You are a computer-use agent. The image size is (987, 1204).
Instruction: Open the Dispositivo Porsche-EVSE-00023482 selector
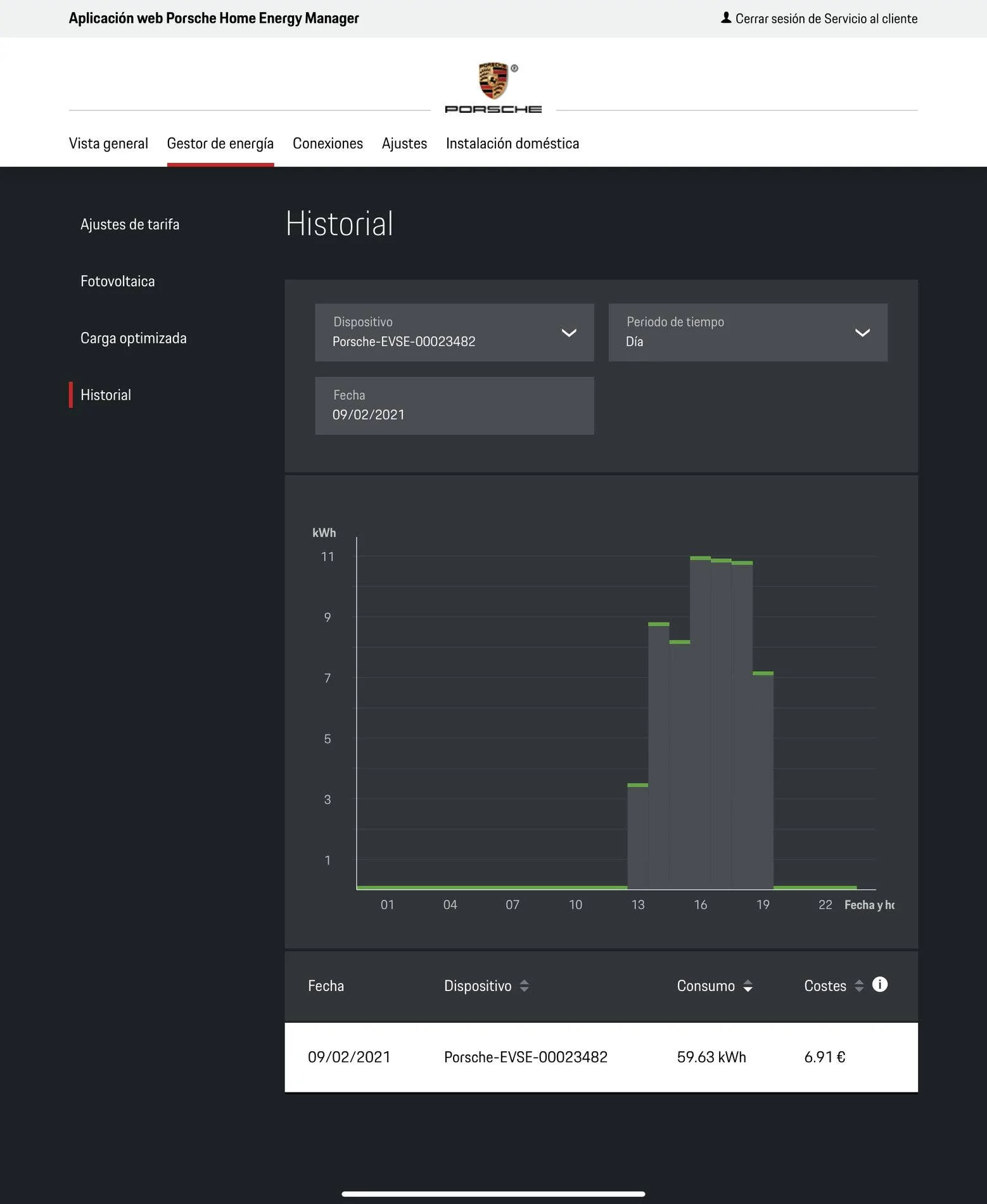click(x=454, y=333)
